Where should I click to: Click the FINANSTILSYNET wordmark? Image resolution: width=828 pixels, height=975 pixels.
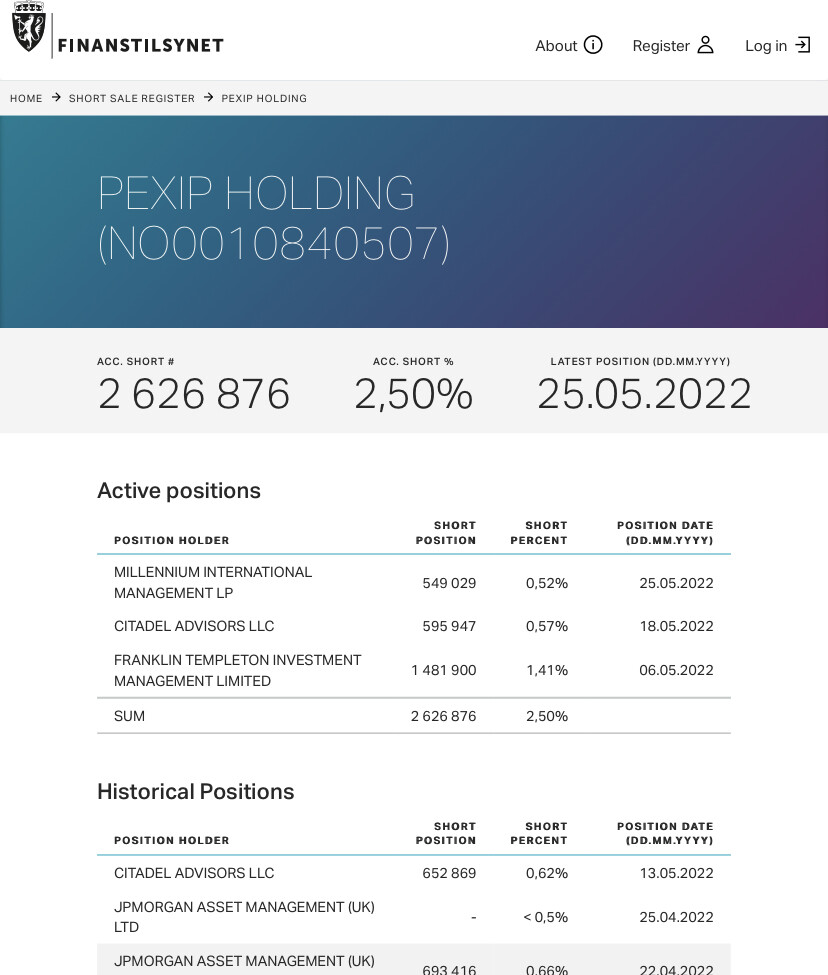point(140,45)
